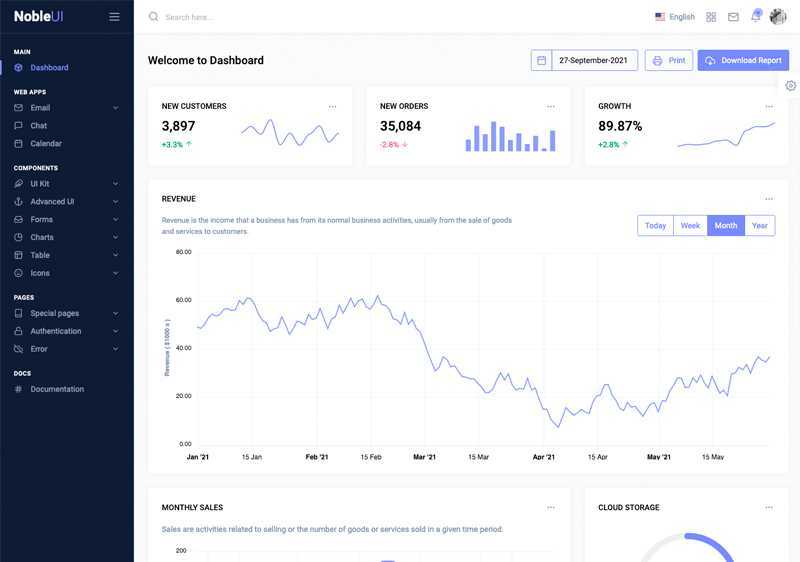Viewport: 800px width, 562px height.
Task: Open the mail envelope icon in header
Action: pos(733,17)
